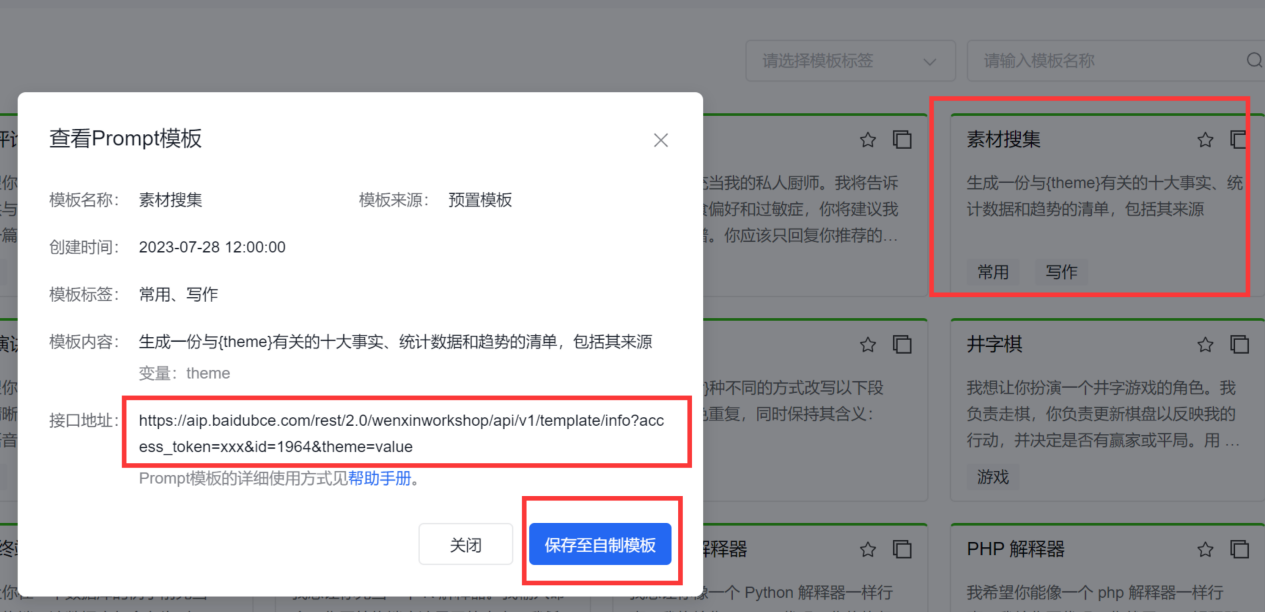Viewport: 1265px width, 612px height.
Task: Click the 关闭 button
Action: (x=465, y=545)
